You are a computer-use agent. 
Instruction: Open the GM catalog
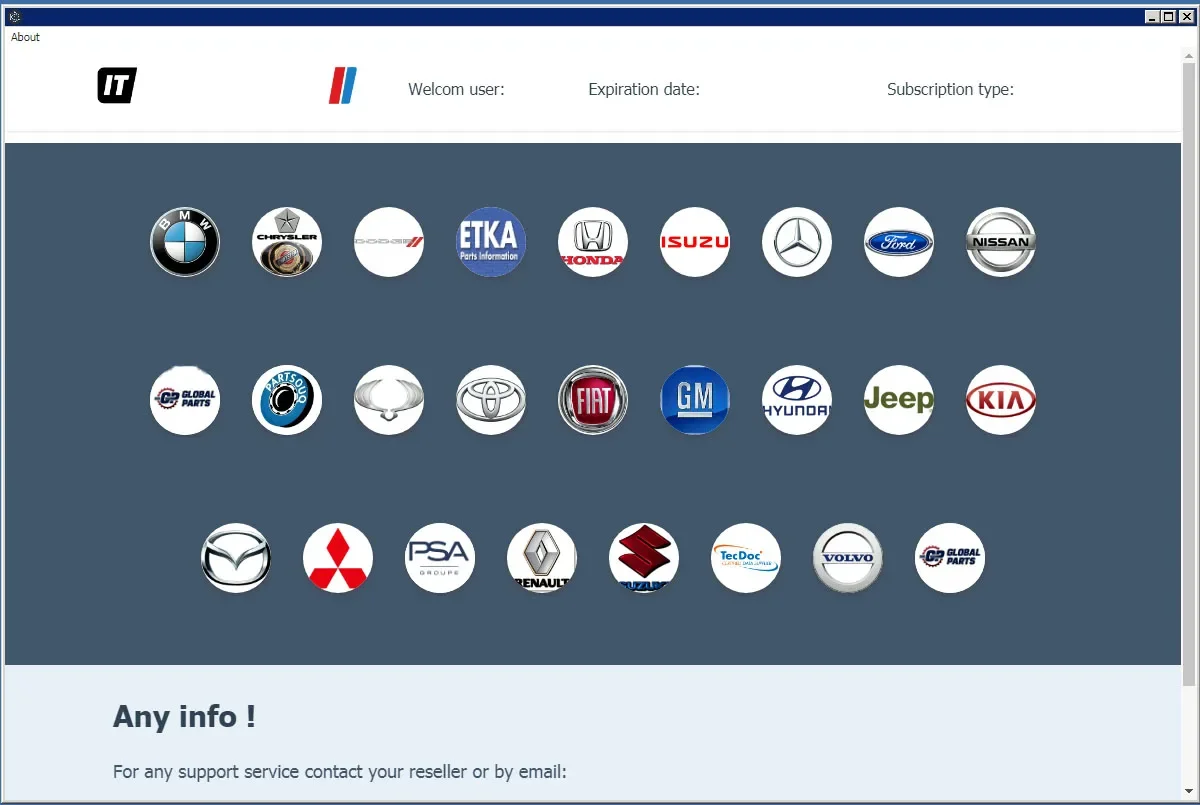695,400
